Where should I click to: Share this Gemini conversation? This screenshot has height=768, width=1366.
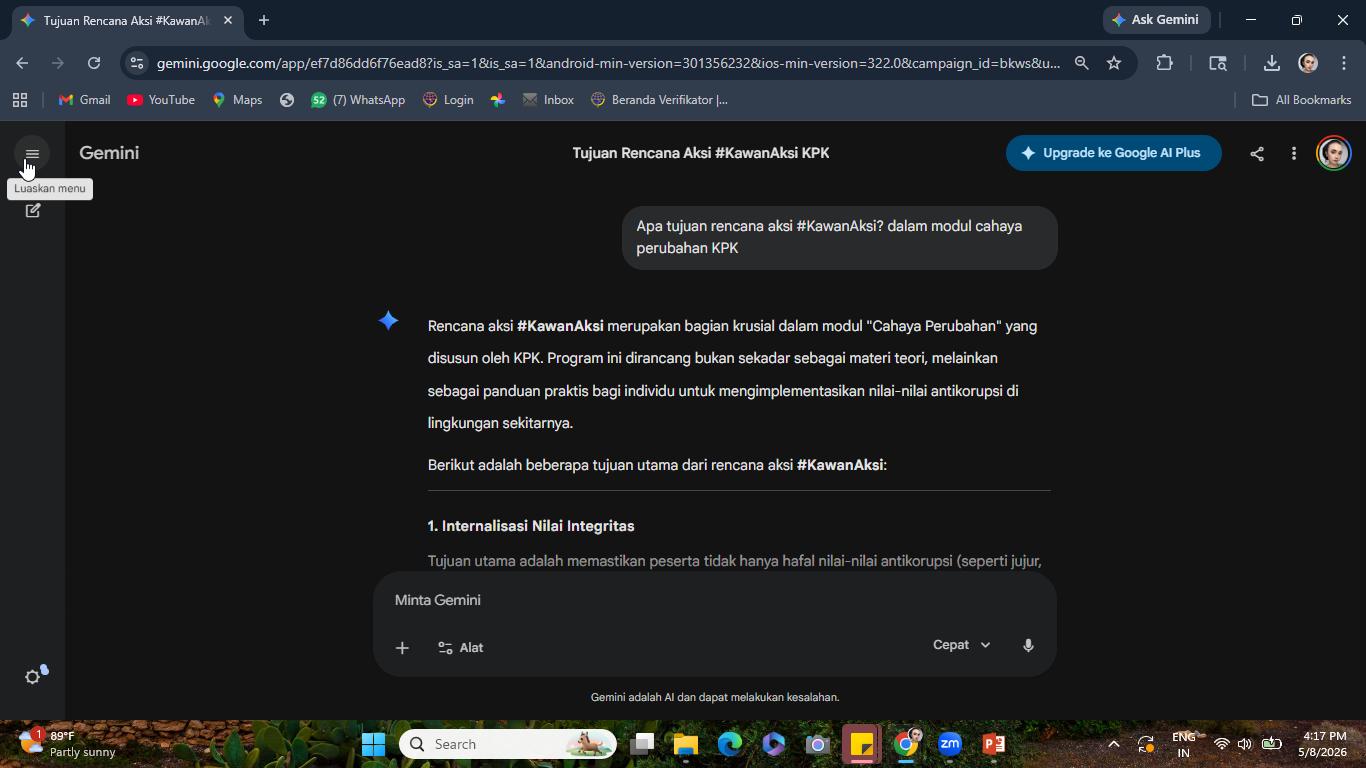coord(1257,153)
